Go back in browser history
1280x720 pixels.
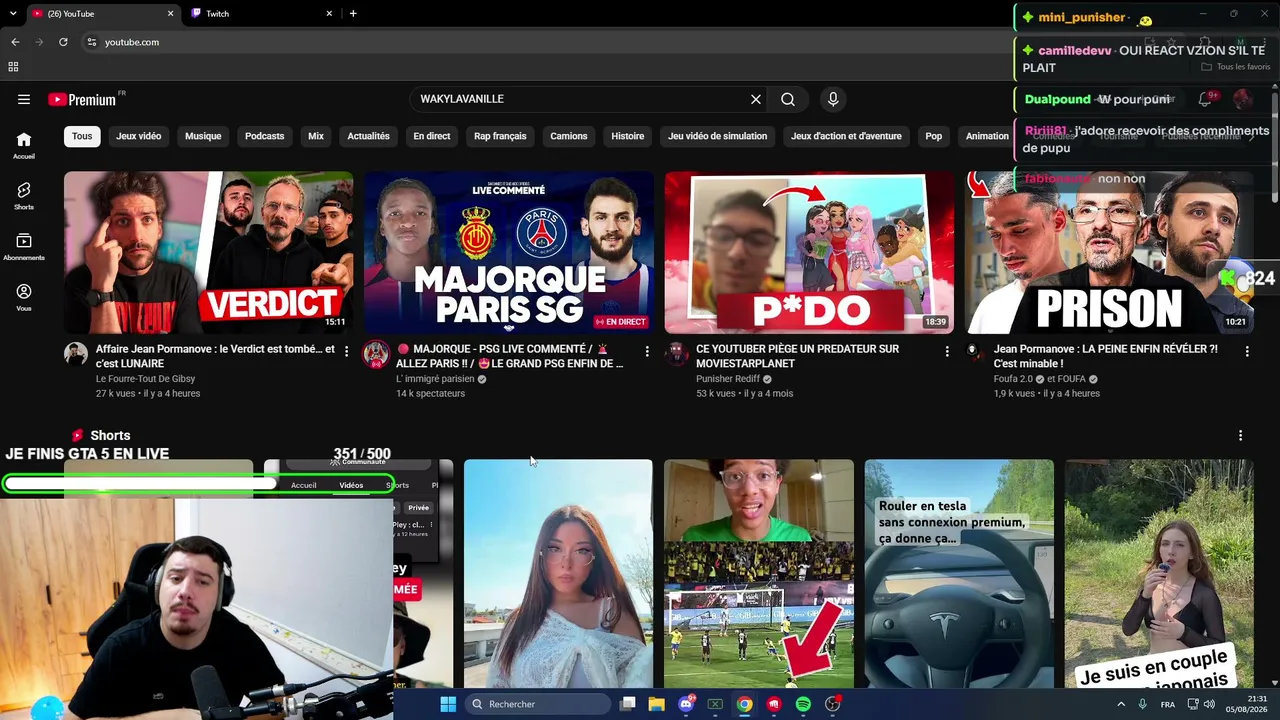(x=15, y=42)
